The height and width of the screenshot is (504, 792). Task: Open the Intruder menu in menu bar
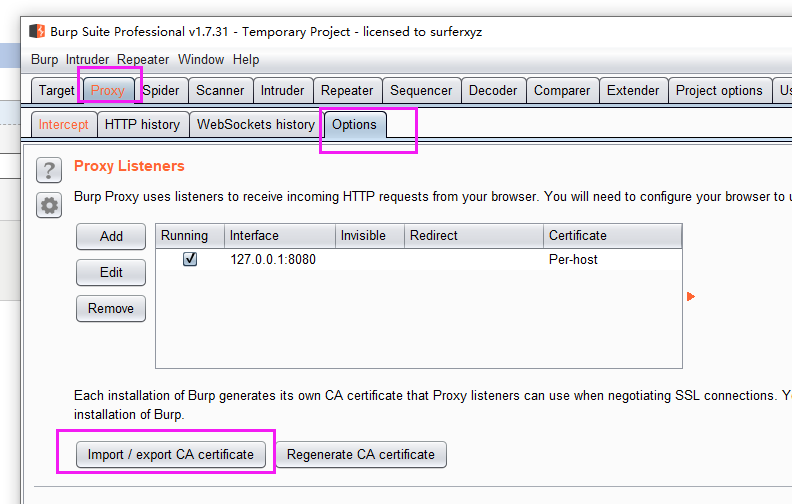coord(87,60)
